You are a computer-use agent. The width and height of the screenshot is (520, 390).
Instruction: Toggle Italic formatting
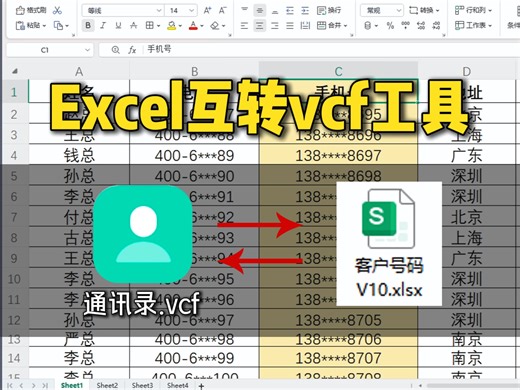click(x=103, y=25)
